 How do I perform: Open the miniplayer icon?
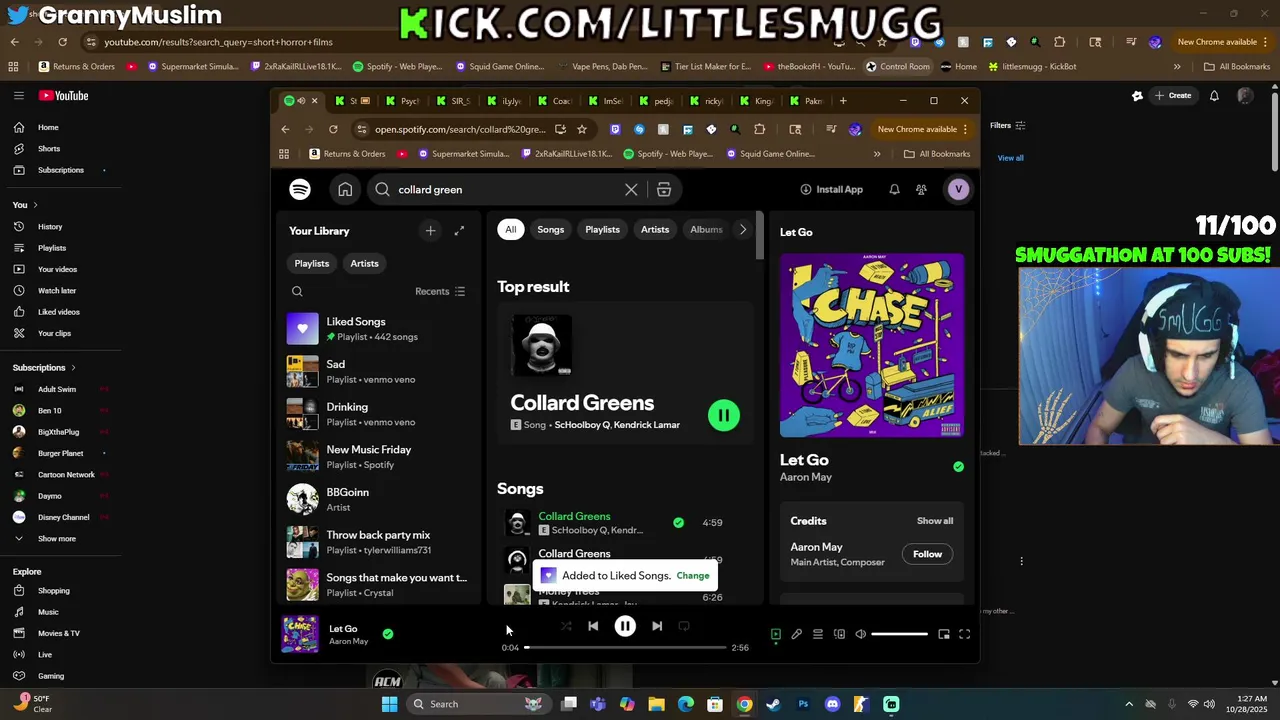coord(944,634)
